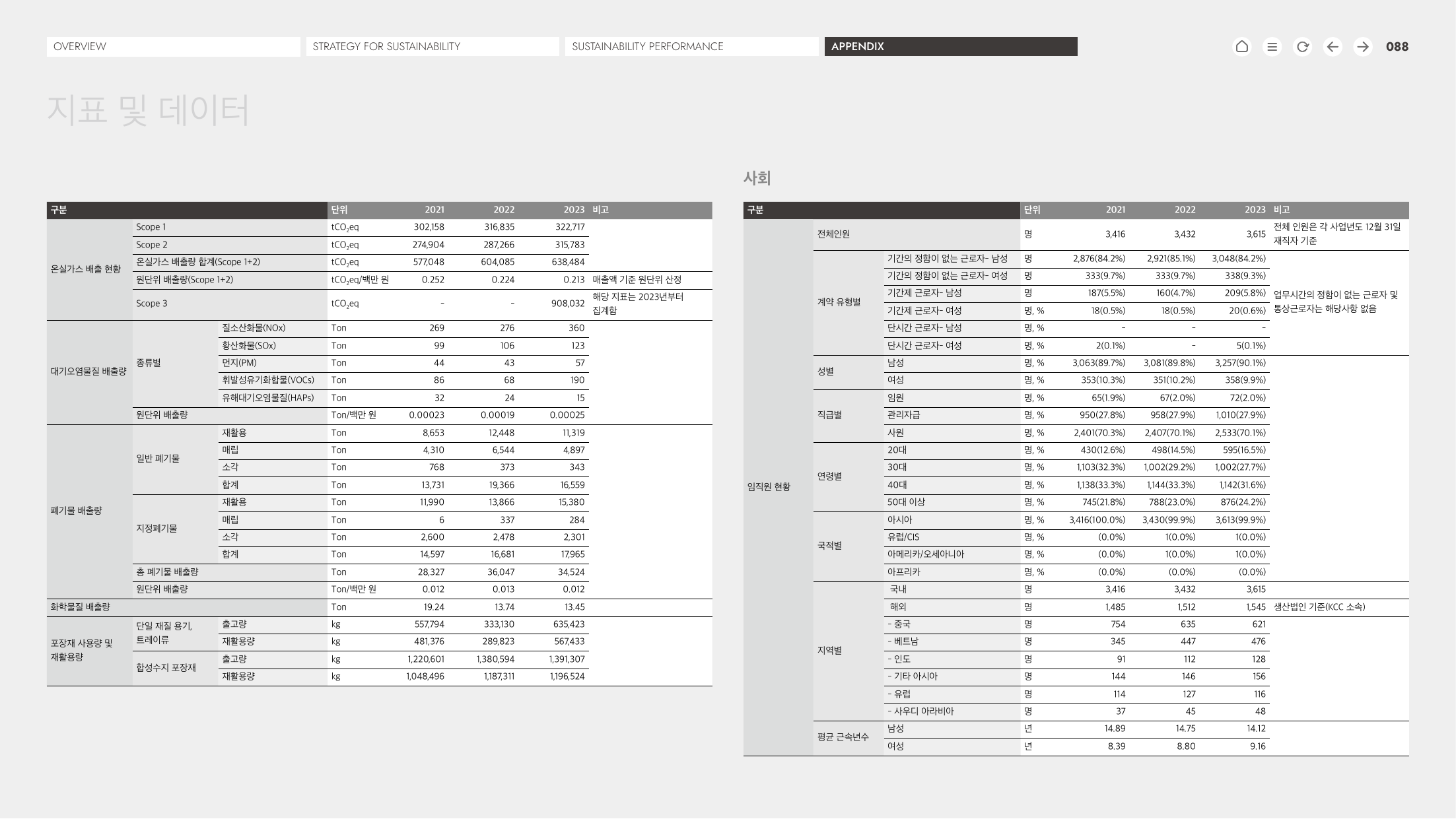This screenshot has height=819, width=1456.
Task: Click the '관리자급' row label
Action: point(904,415)
